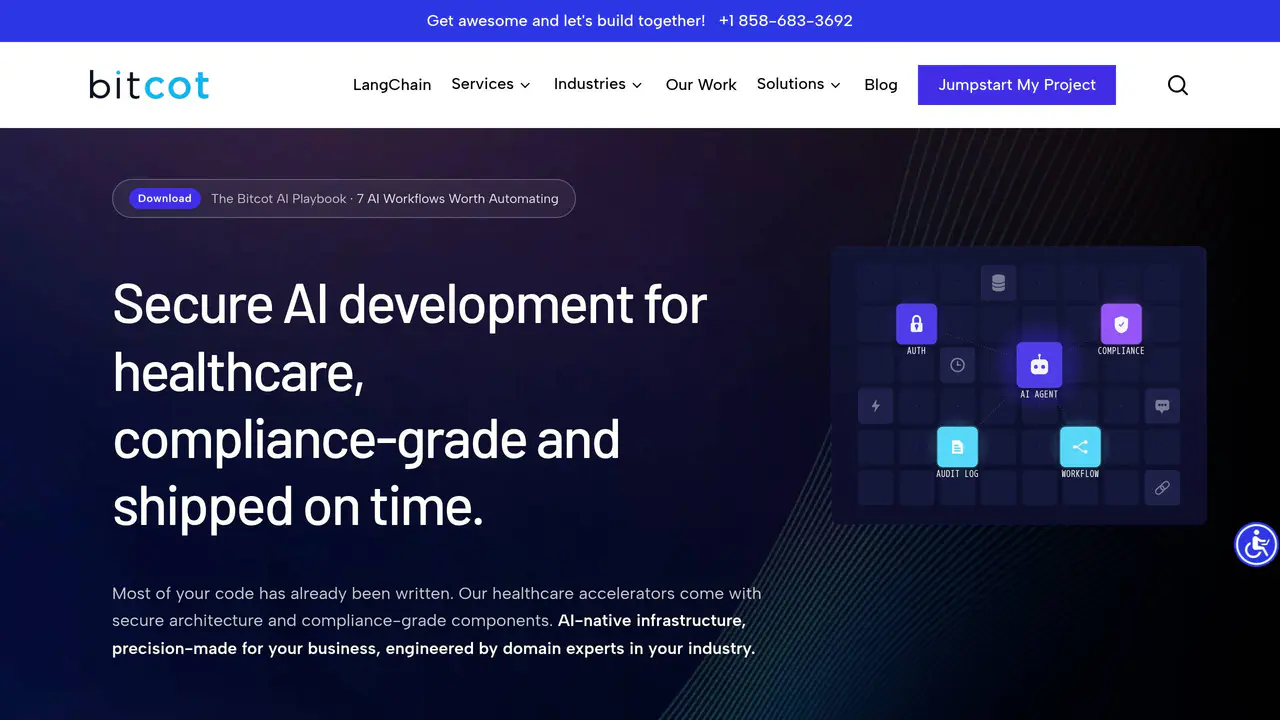Click the chain link icon tile

click(1162, 488)
